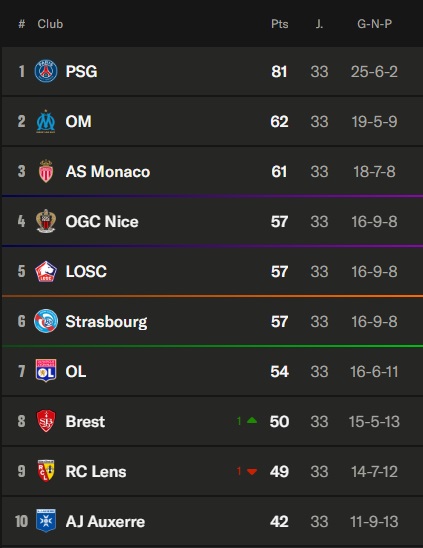Click the PSG club crest
The width and height of the screenshot is (423, 548).
point(46,71)
